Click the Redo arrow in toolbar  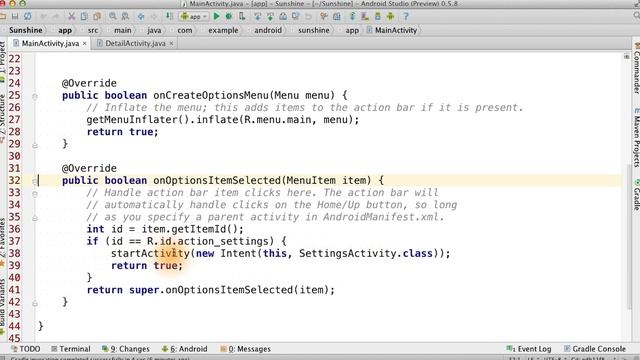click(x=56, y=16)
